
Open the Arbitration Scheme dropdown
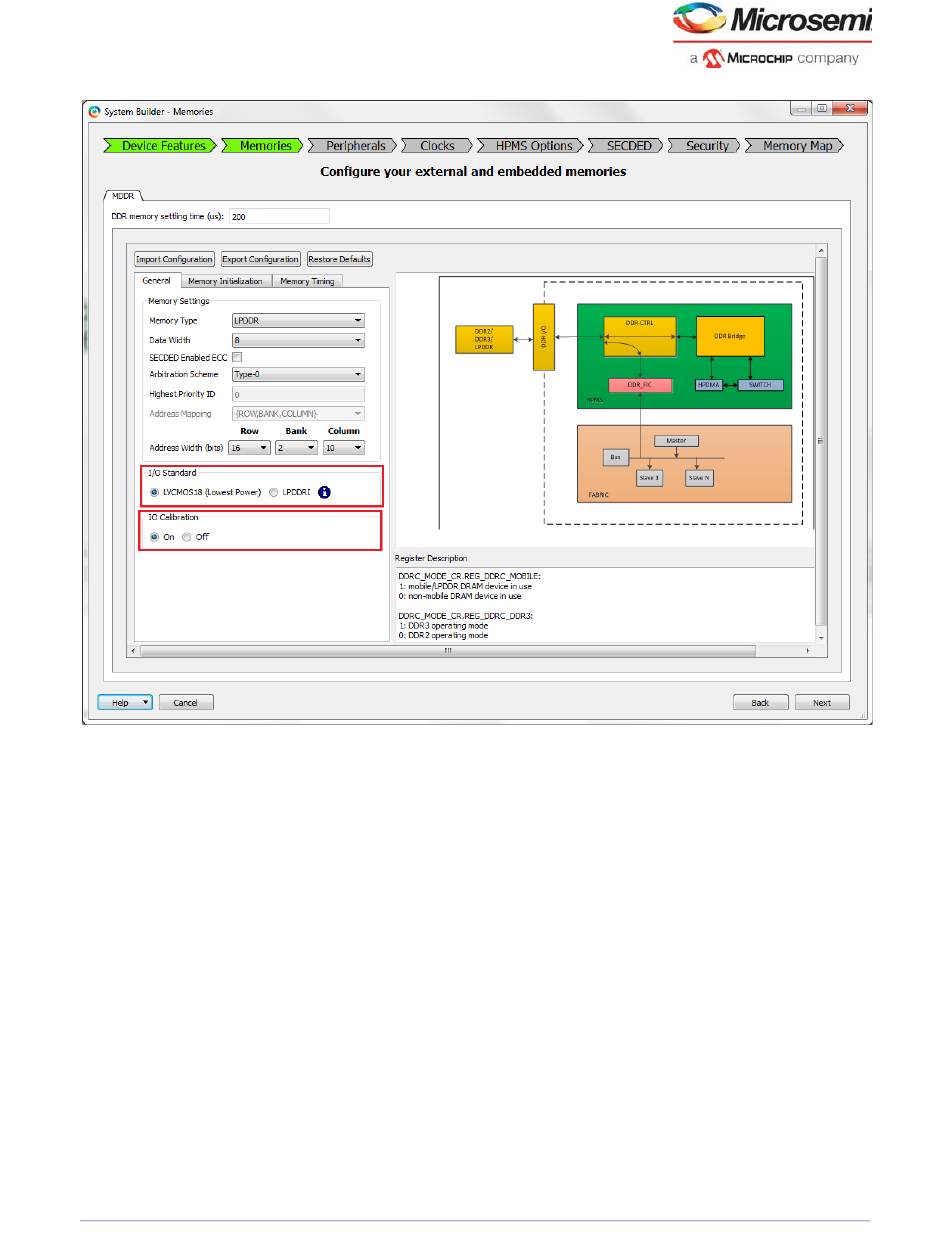point(298,375)
